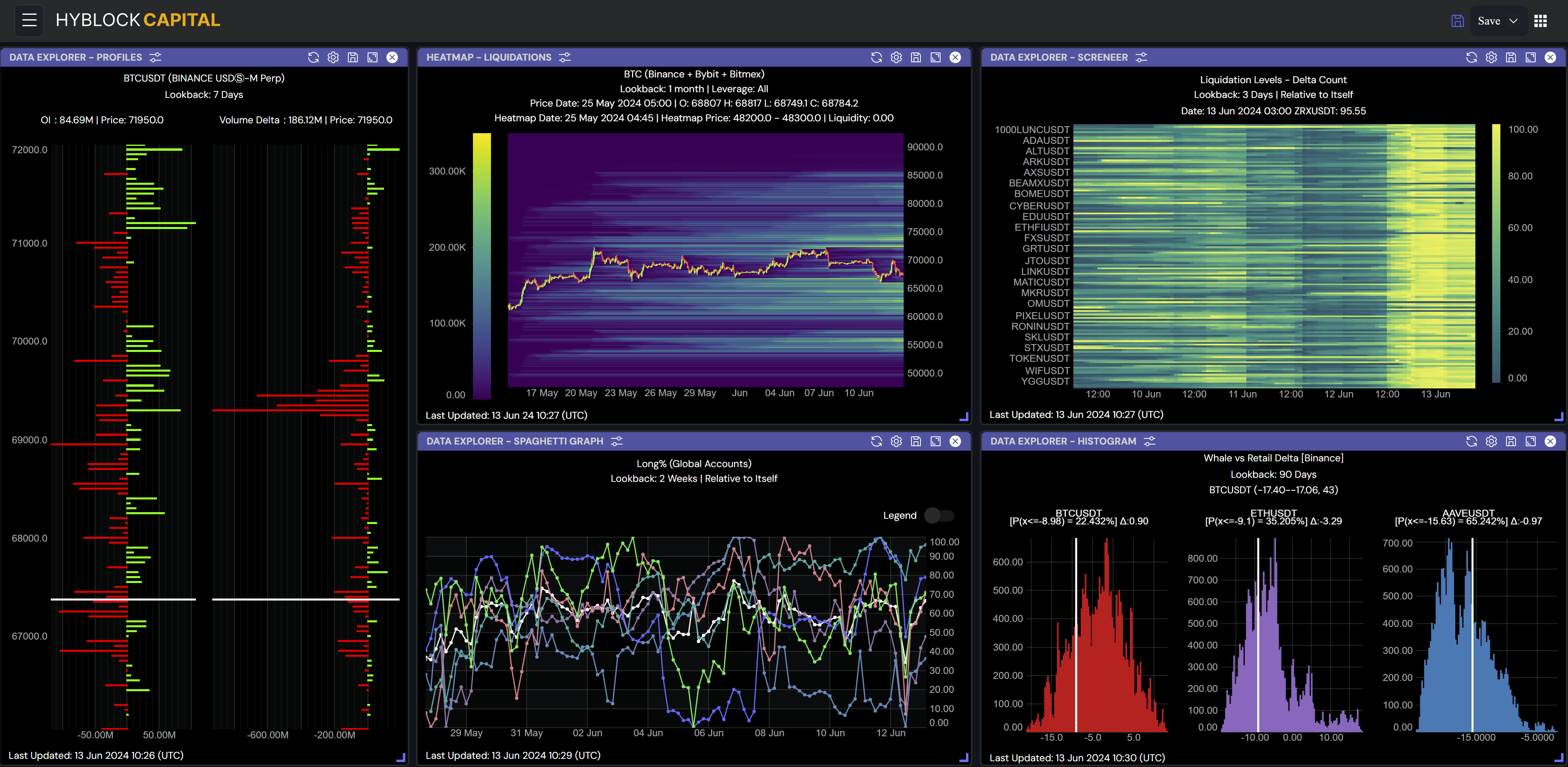Open chart filters on the Spaghetti Graph panel
This screenshot has height=767, width=1568.
coord(617,441)
